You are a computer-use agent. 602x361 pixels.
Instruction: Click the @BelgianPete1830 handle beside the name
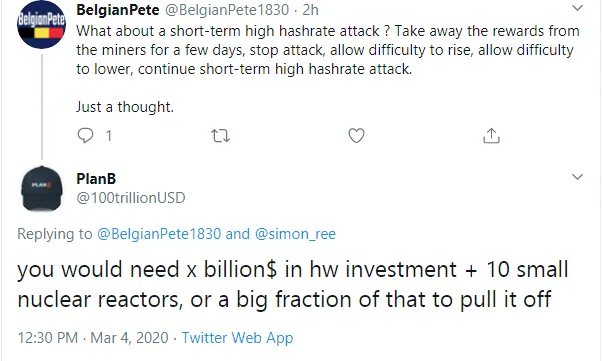click(x=227, y=10)
